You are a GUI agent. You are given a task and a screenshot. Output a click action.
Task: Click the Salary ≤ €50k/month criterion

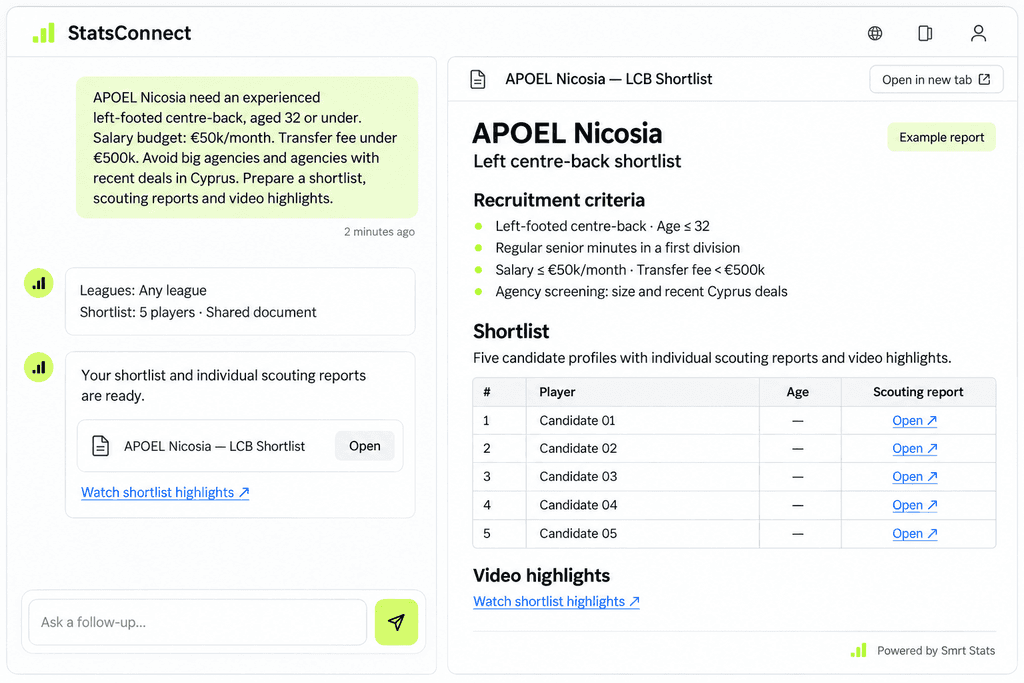click(630, 270)
